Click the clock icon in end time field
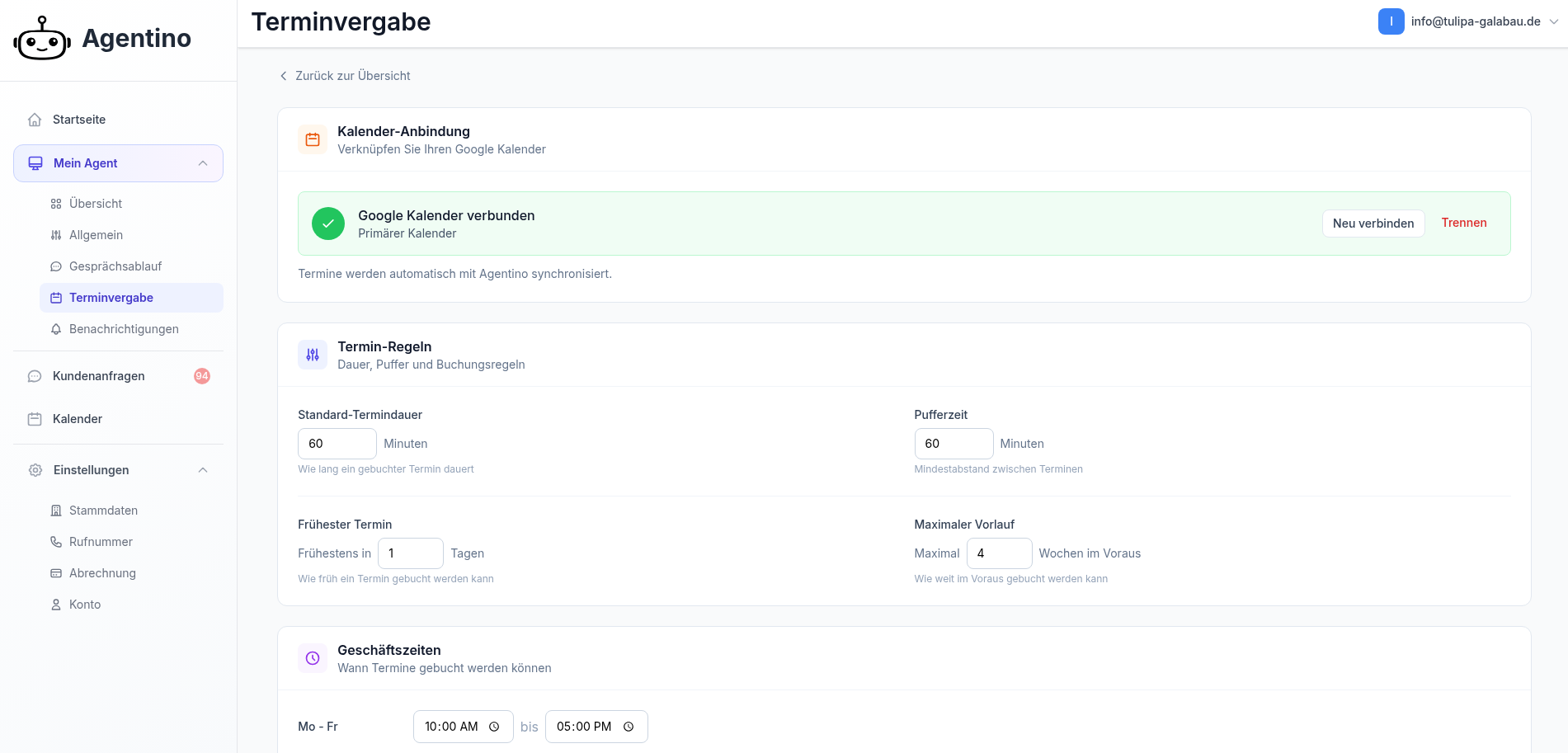This screenshot has height=753, width=1568. (629, 727)
